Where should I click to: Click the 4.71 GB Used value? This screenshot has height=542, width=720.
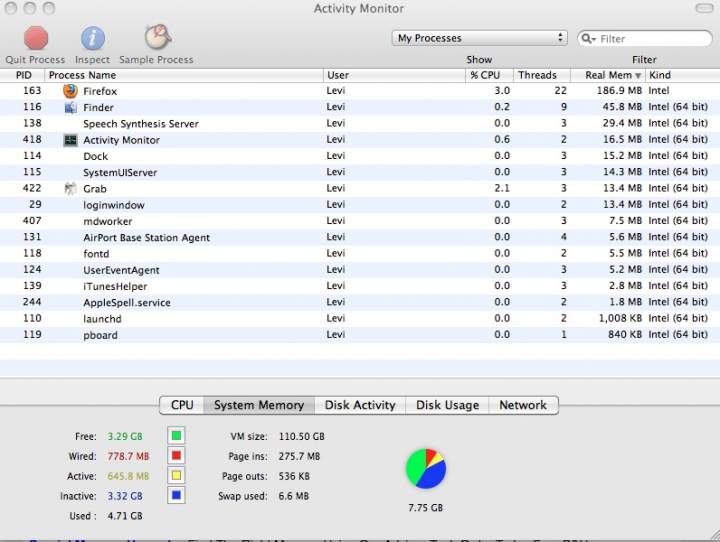pyautogui.click(x=125, y=516)
